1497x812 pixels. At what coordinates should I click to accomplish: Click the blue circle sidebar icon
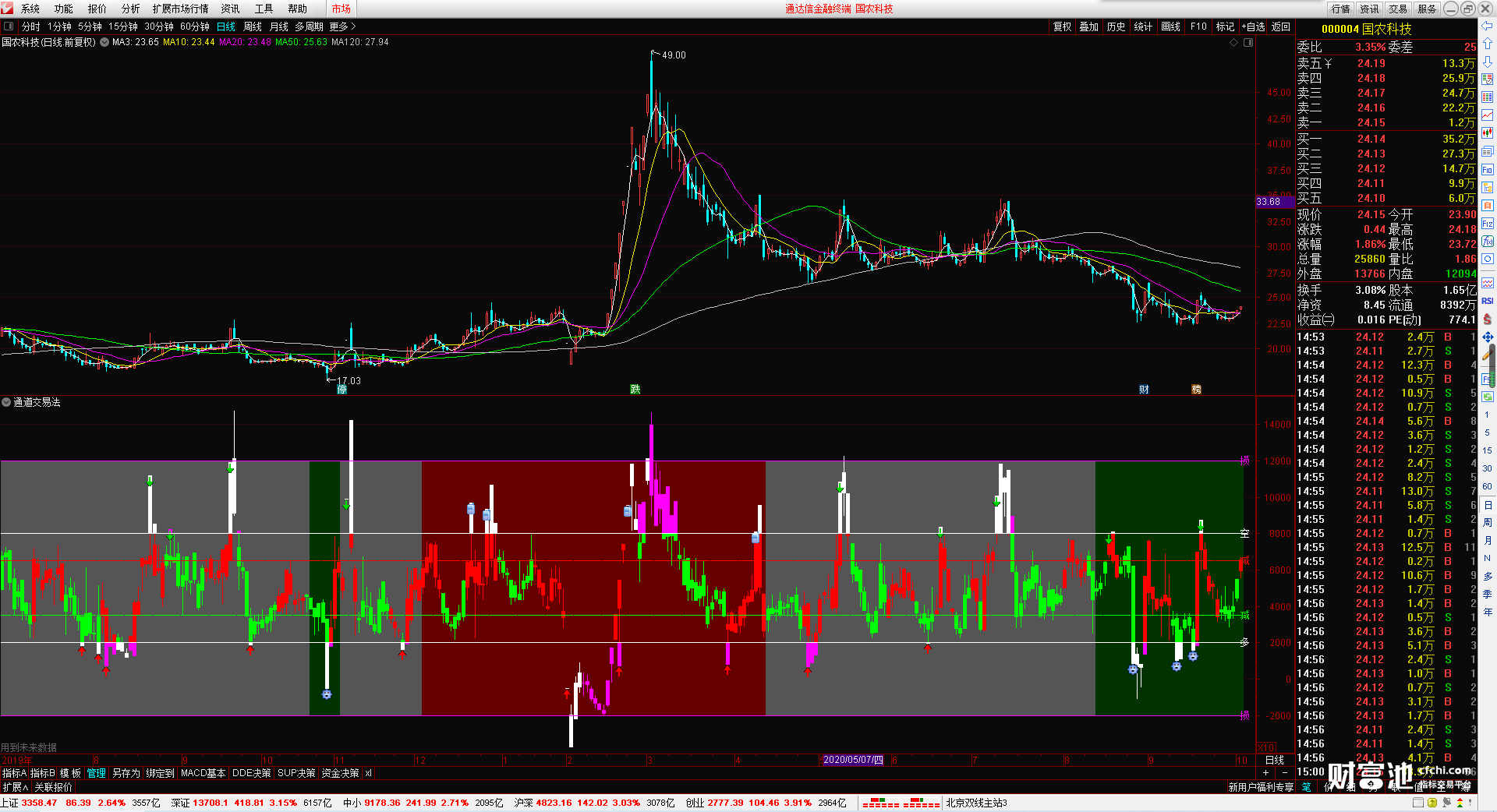pos(1488,259)
